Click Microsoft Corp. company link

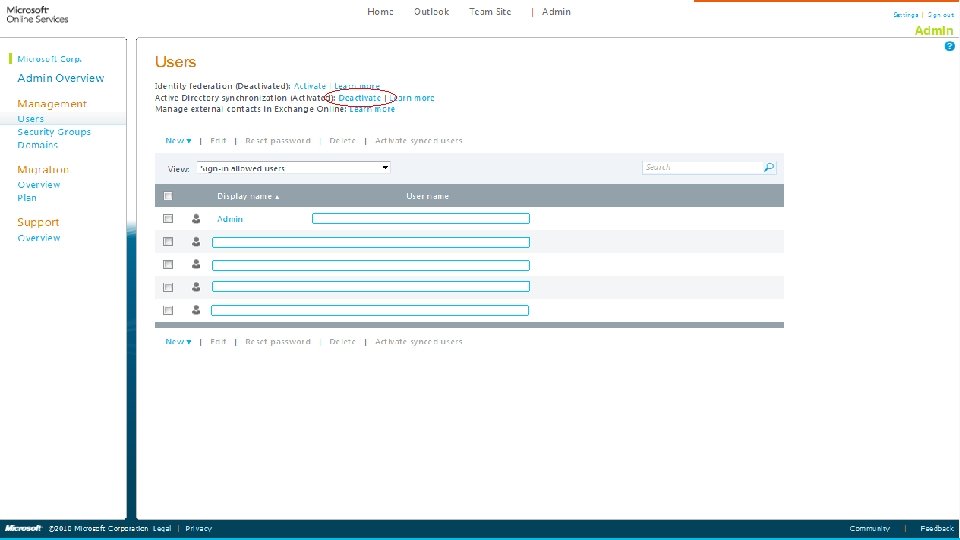point(49,59)
